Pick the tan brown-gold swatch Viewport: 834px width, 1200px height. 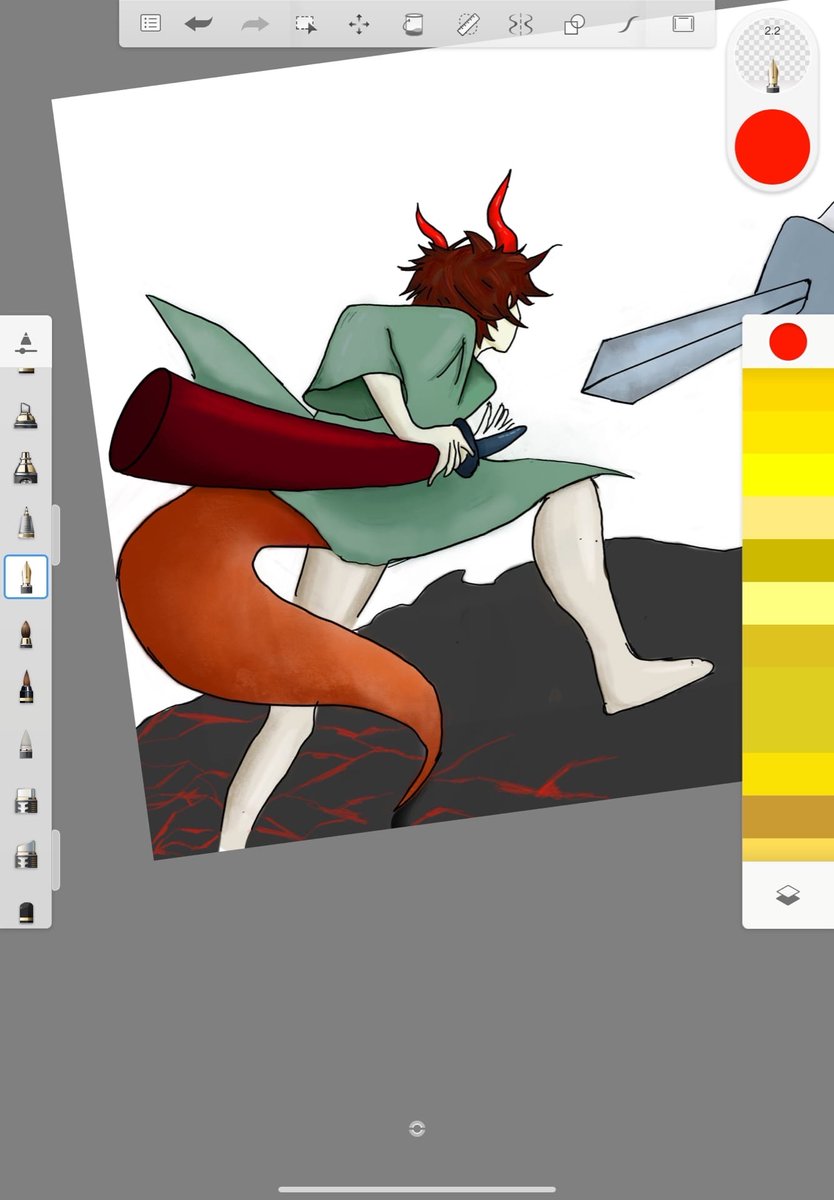coord(788,816)
